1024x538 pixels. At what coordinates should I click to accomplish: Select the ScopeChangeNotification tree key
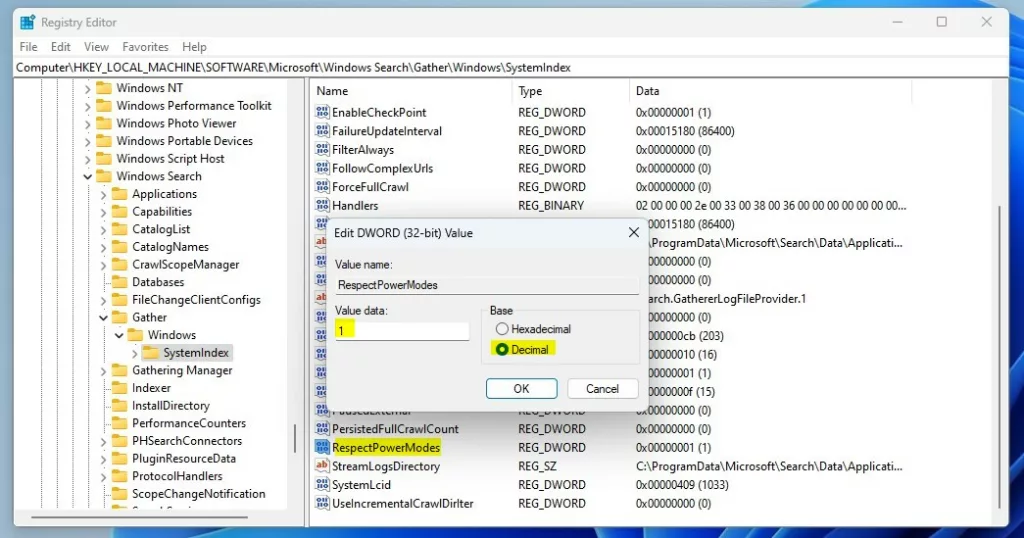click(199, 494)
